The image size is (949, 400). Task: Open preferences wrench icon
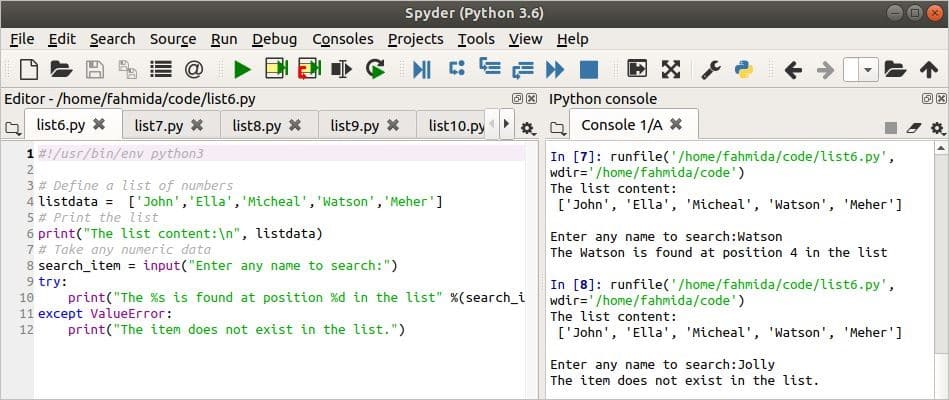click(711, 70)
